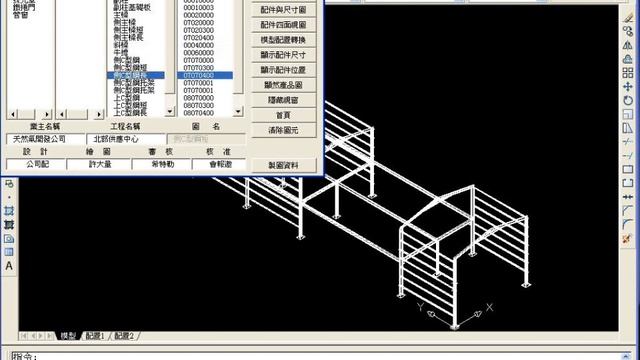Select the Erase tool in the modify toolbar
This screenshot has width=640, height=360.
[628, 18]
